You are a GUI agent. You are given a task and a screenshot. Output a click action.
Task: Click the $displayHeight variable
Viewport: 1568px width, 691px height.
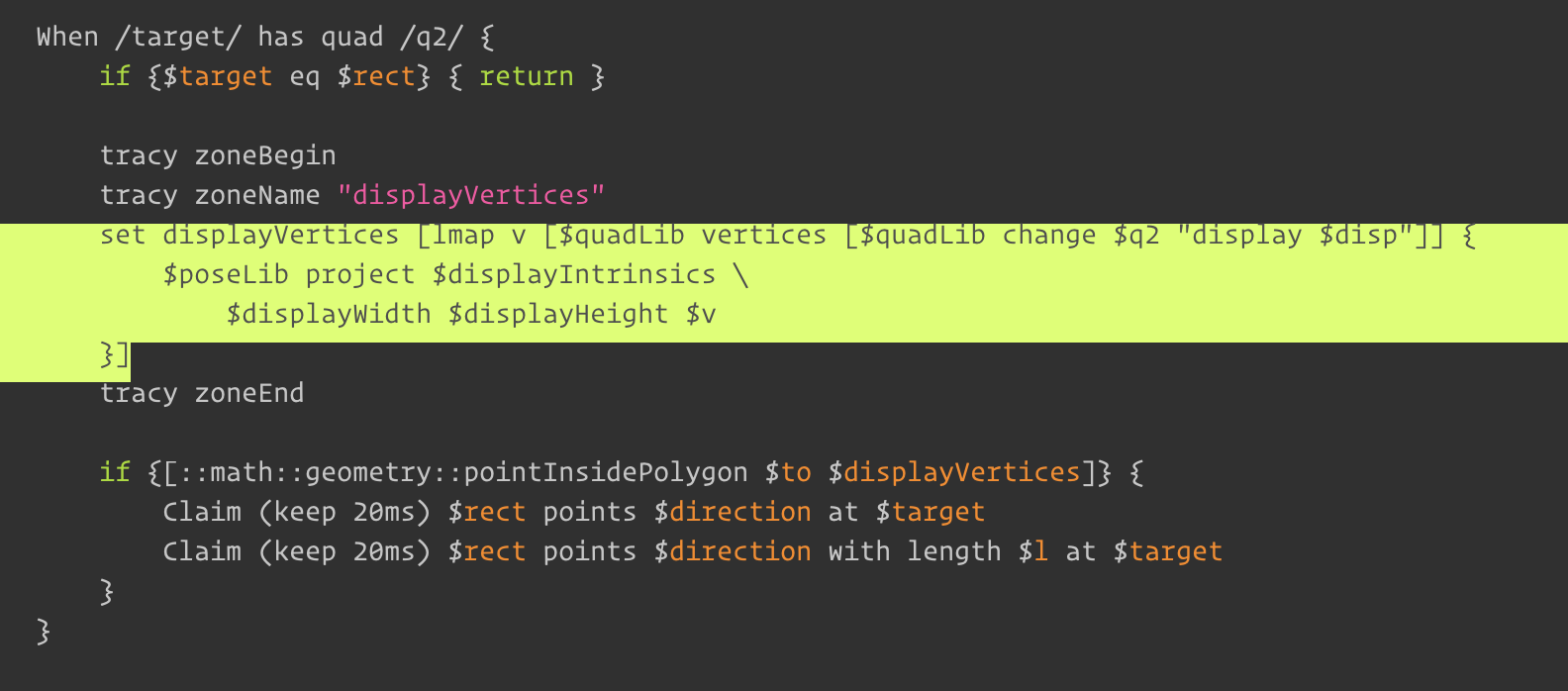tap(558, 314)
